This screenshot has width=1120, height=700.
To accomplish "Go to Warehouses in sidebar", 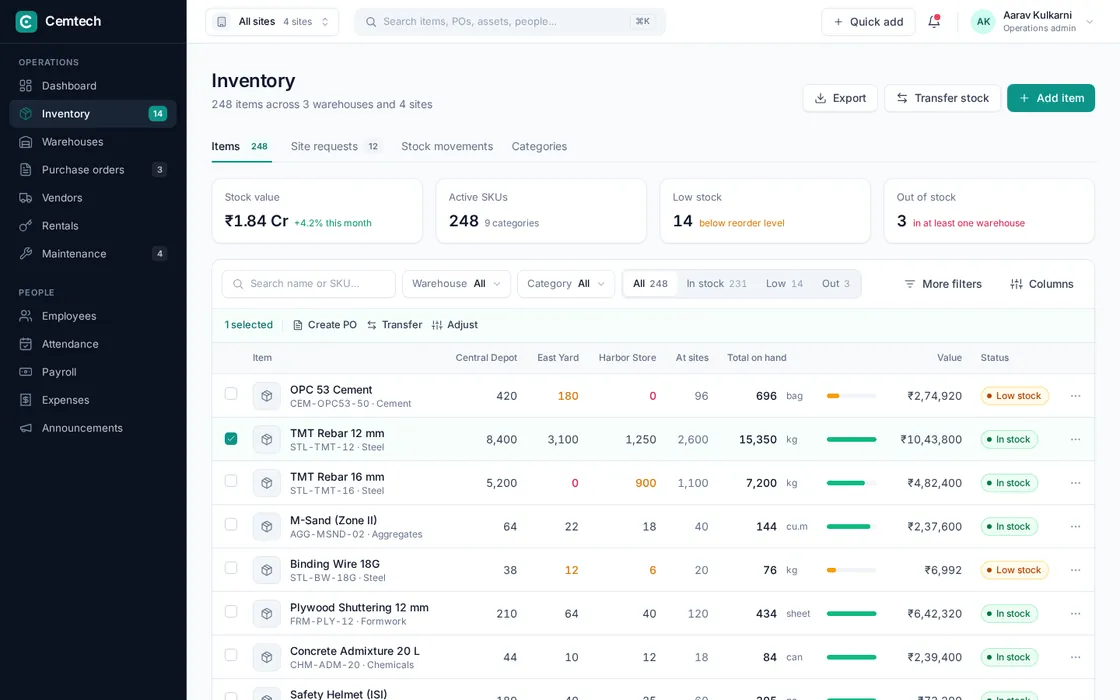I will [93, 141].
